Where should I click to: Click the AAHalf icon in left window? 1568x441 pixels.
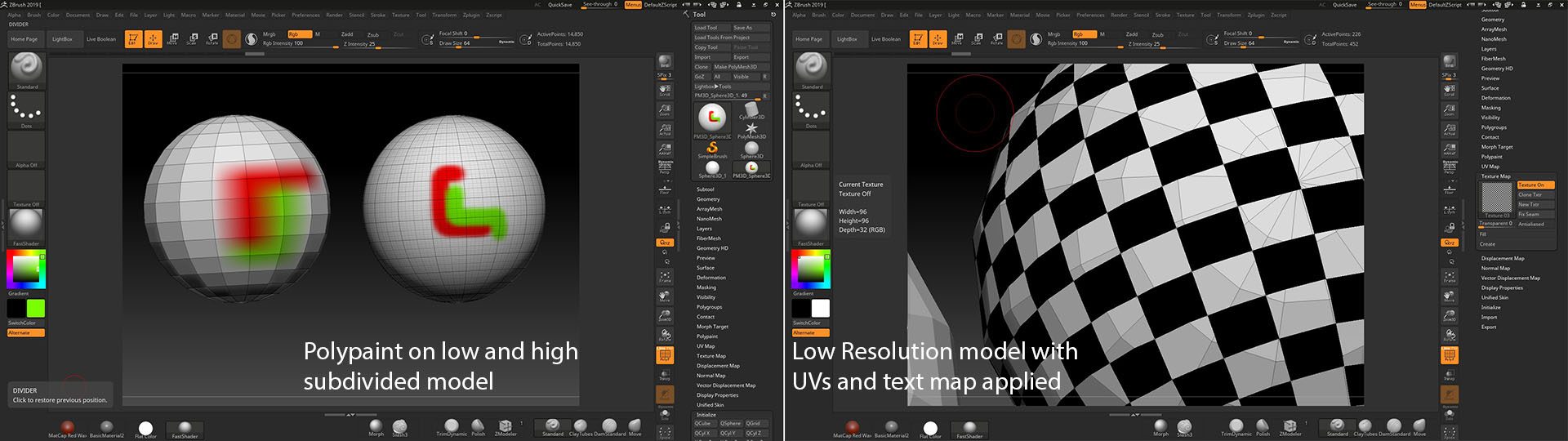coord(665,149)
